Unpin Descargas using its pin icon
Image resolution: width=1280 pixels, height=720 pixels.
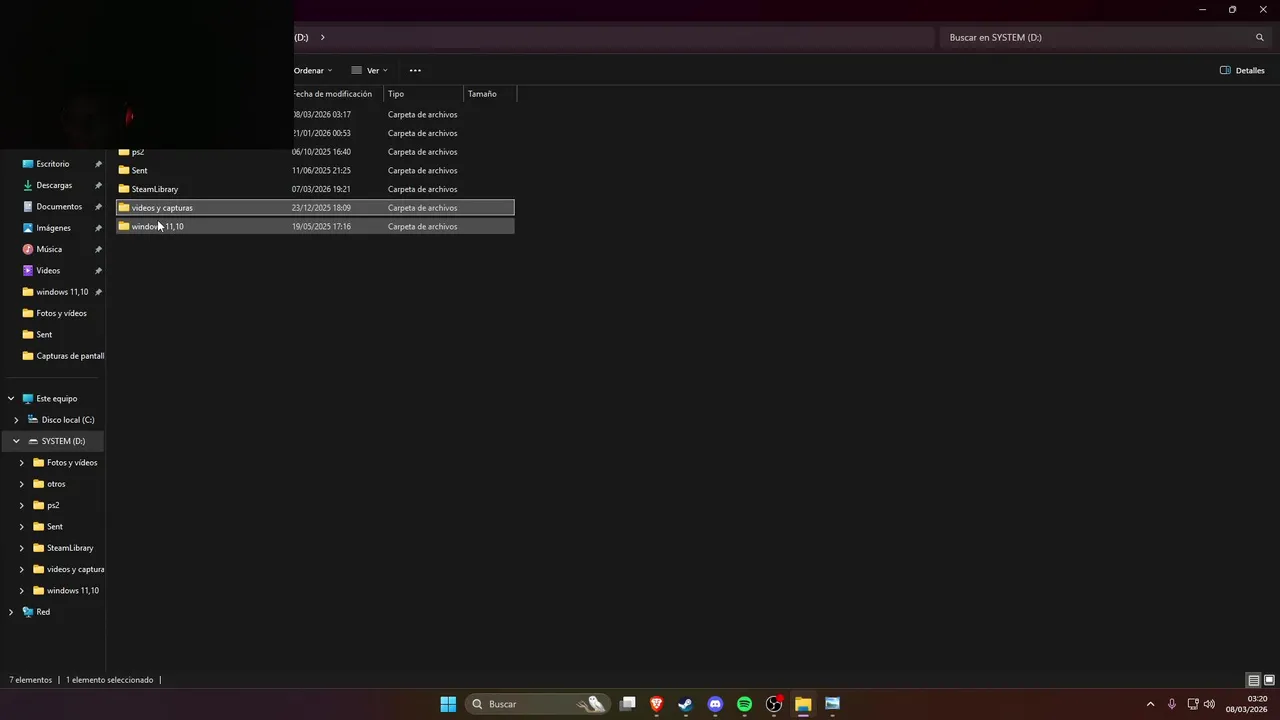pyautogui.click(x=98, y=185)
